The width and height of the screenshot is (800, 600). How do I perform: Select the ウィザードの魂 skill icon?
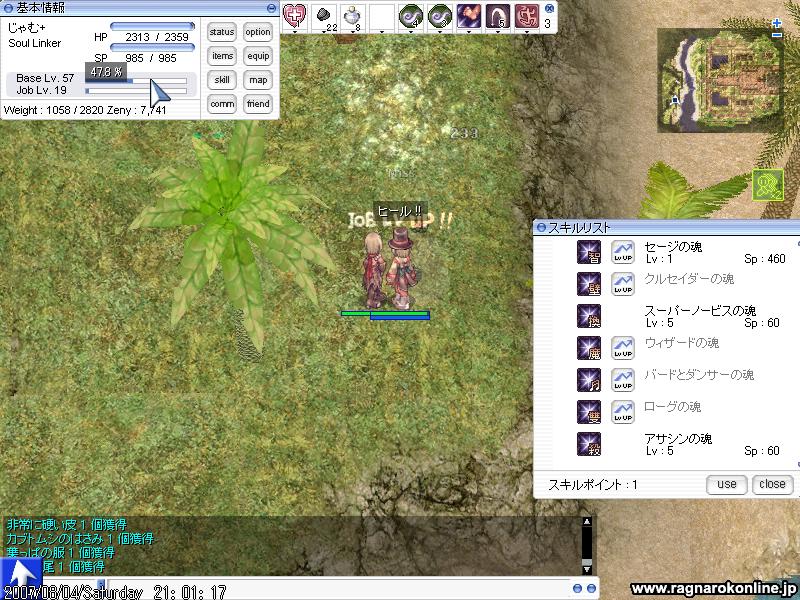pyautogui.click(x=589, y=348)
